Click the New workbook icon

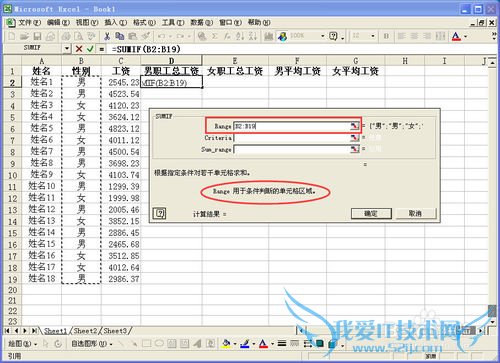[x=12, y=36]
